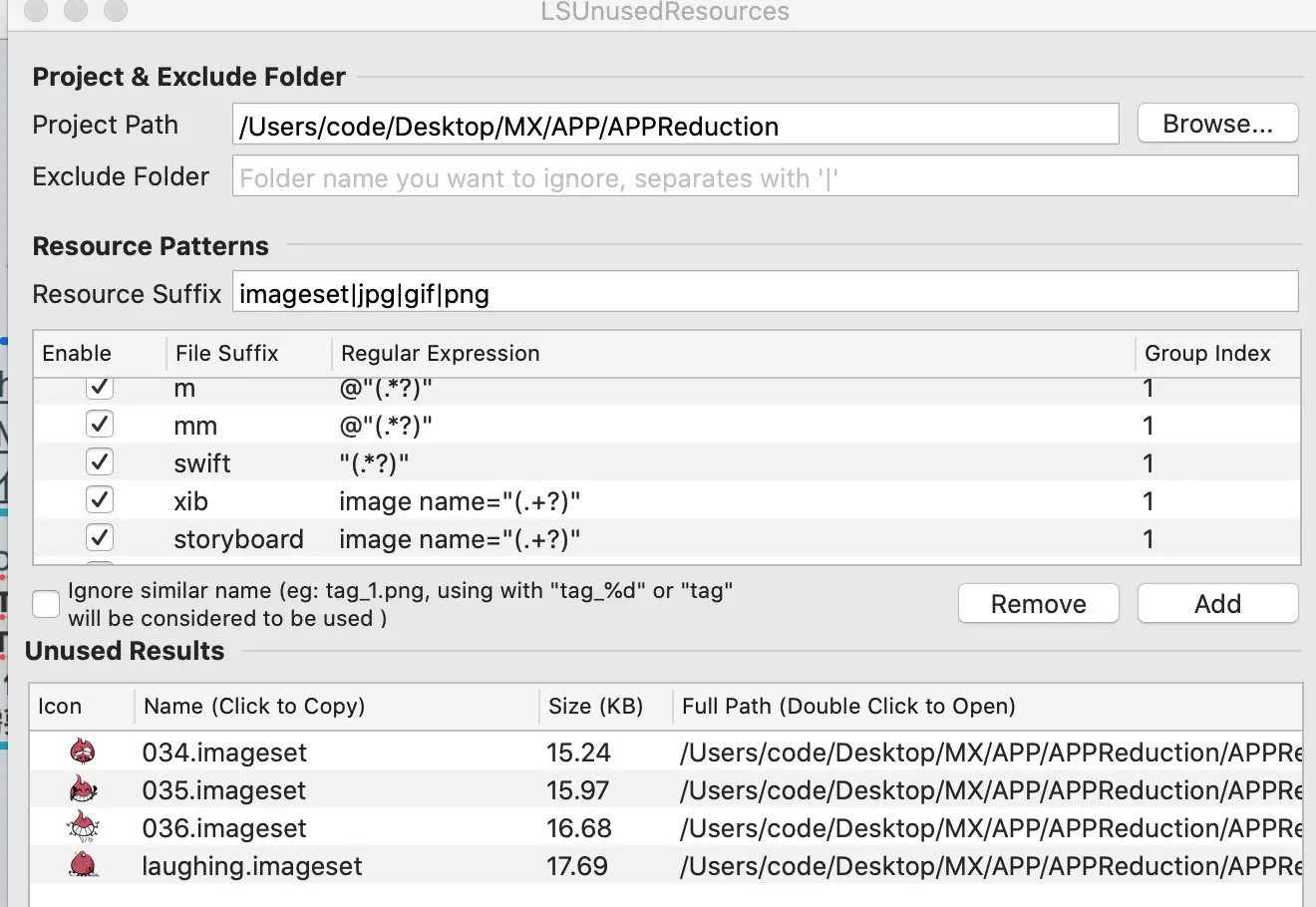1316x907 pixels.
Task: Click the laughing.imageset icon thumbnail
Action: pyautogui.click(x=83, y=865)
